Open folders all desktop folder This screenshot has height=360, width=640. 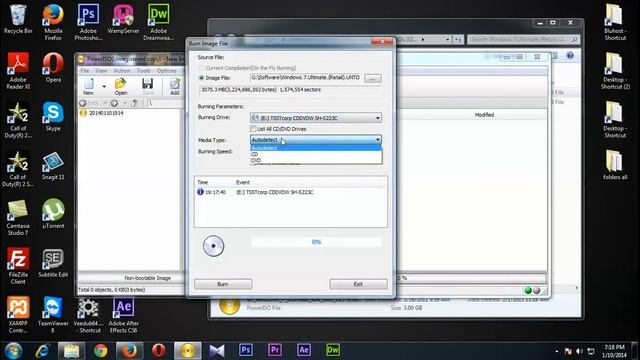click(x=615, y=165)
